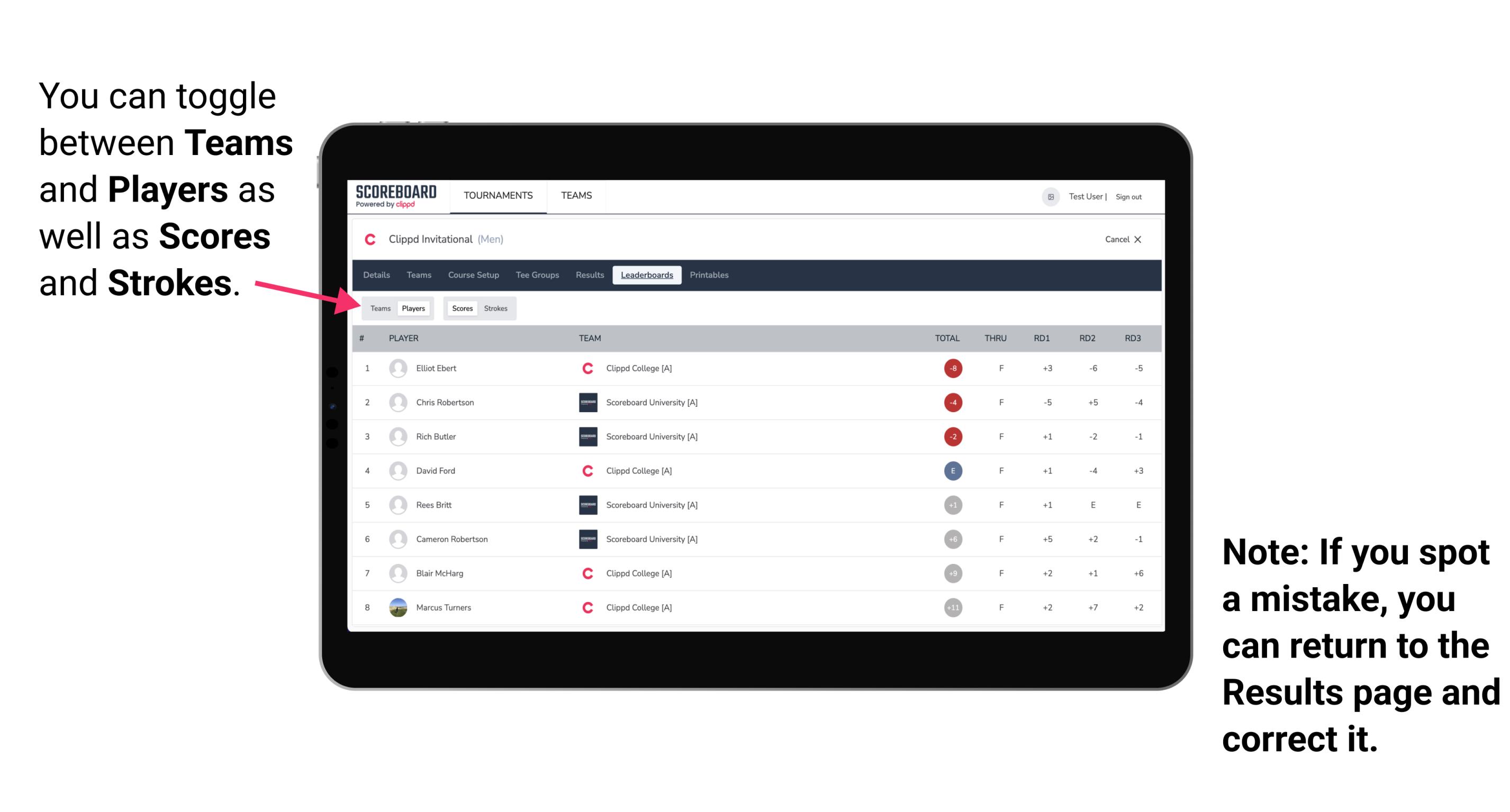This screenshot has height=812, width=1510.
Task: Toggle to the Teams leaderboard view
Action: 379,308
